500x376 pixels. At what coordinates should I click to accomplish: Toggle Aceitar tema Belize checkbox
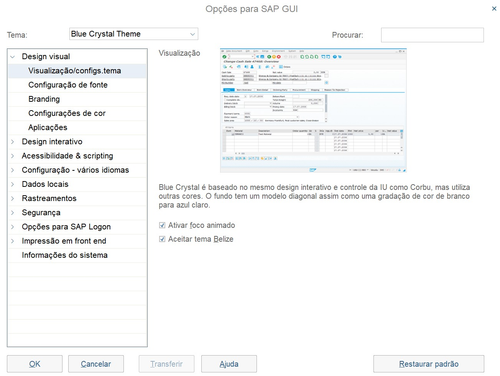tap(162, 239)
